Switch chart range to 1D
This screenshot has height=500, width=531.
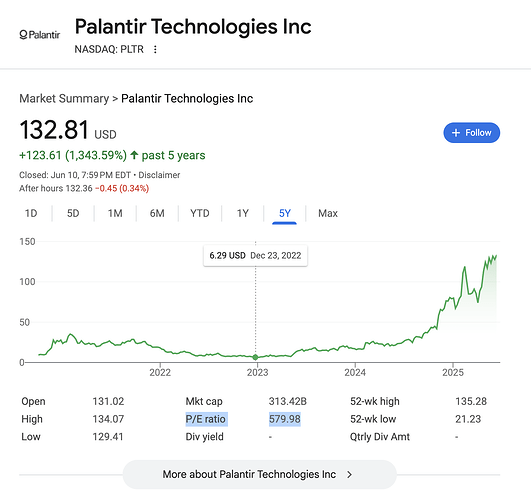31,213
